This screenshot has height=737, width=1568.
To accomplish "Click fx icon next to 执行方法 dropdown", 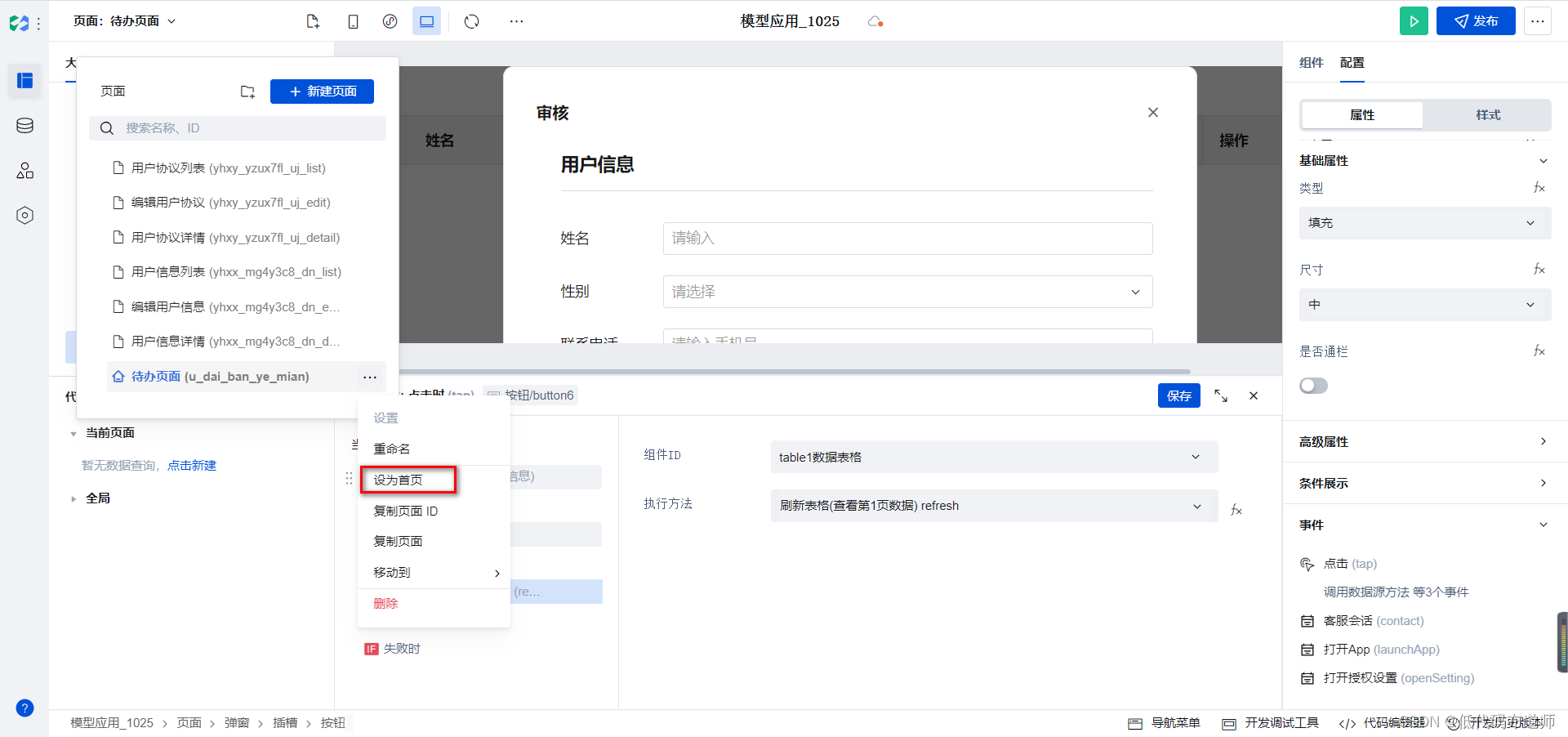I will point(1236,510).
